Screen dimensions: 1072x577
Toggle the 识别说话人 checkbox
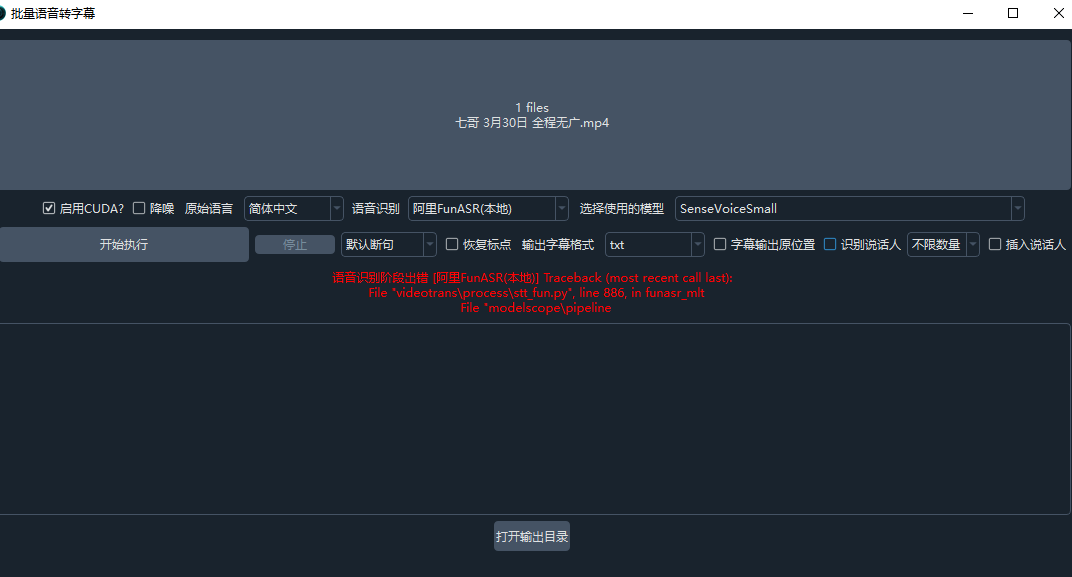(830, 244)
